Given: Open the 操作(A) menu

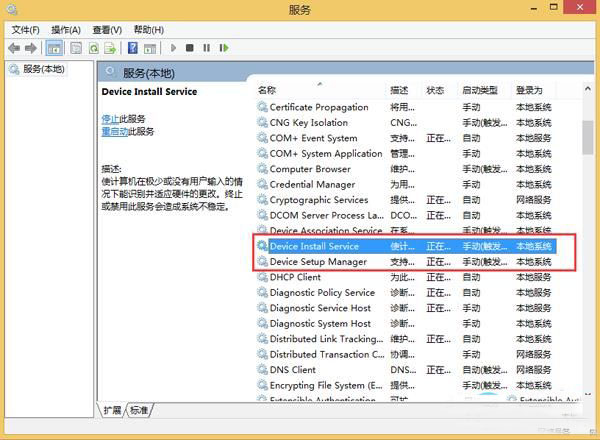Looking at the screenshot, I should coord(66,30).
